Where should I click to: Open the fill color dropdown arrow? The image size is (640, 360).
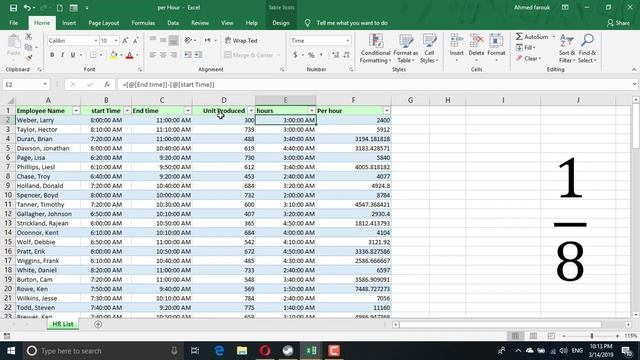[121, 55]
